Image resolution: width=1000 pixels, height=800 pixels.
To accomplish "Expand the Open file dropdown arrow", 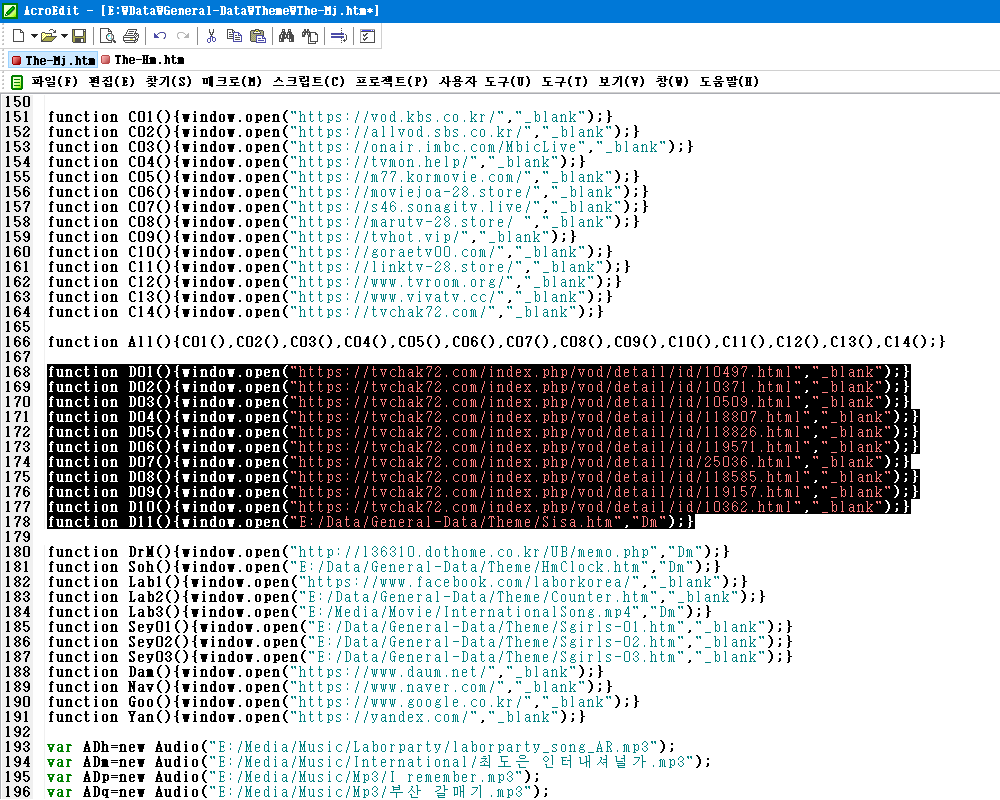I will [64, 36].
